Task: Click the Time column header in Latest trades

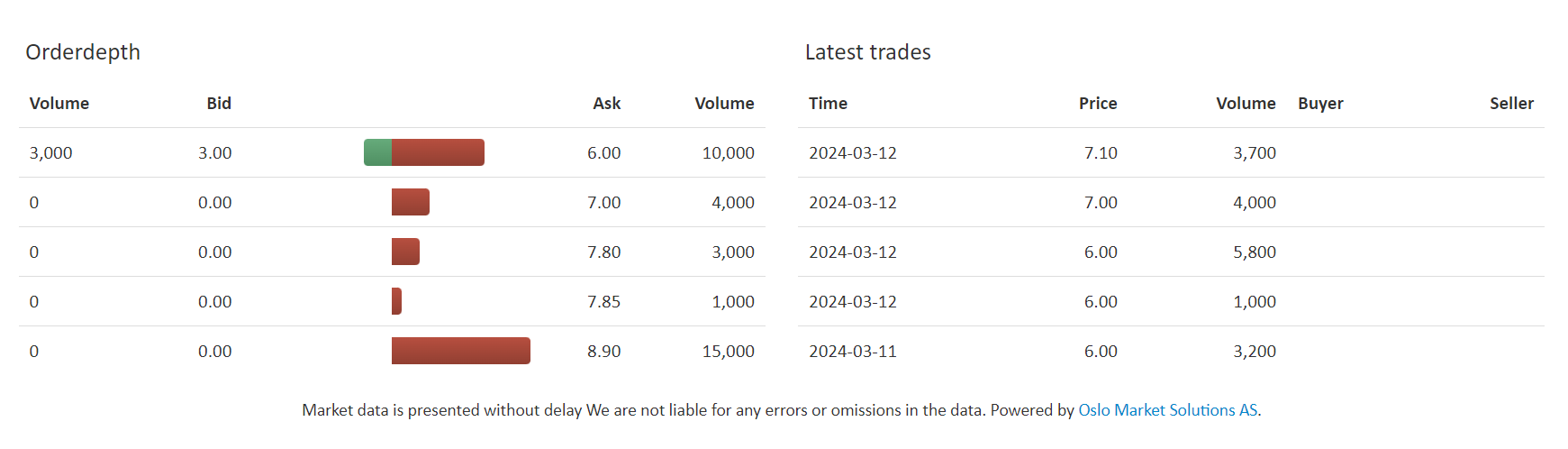Action: click(828, 104)
